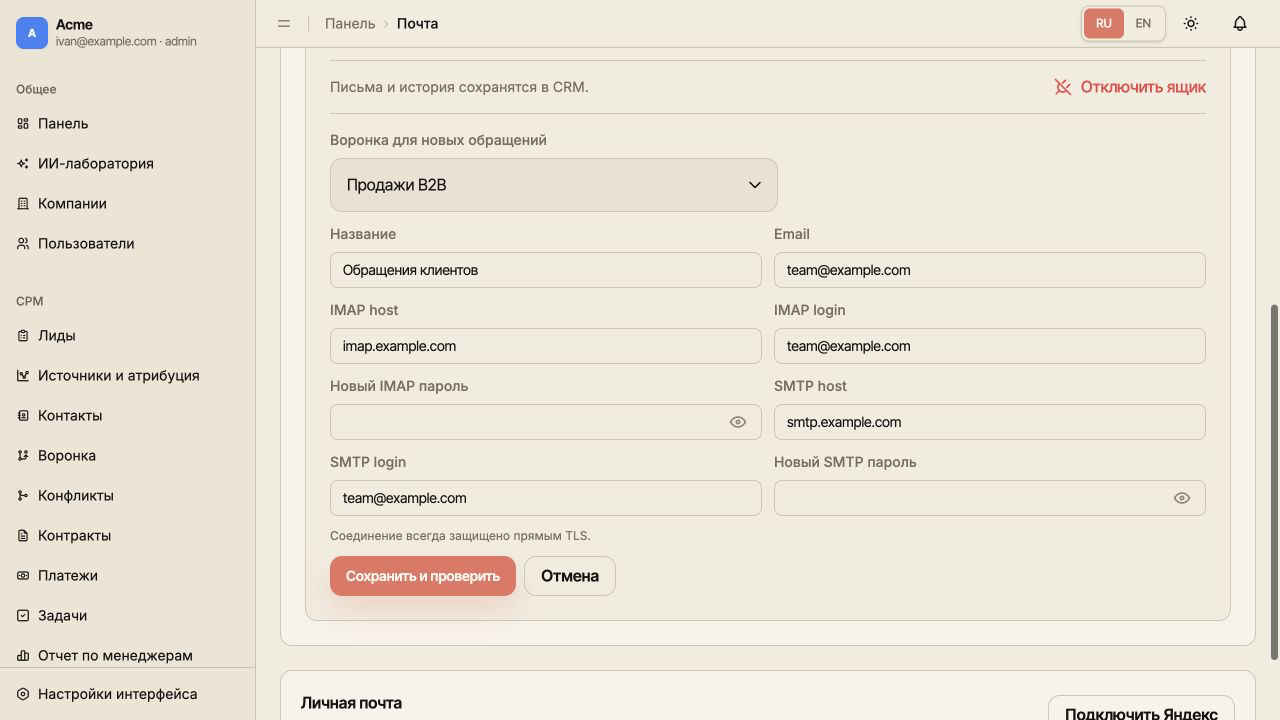1280x720 pixels.
Task: Click the Личная почта heading
Action: pyautogui.click(x=351, y=703)
